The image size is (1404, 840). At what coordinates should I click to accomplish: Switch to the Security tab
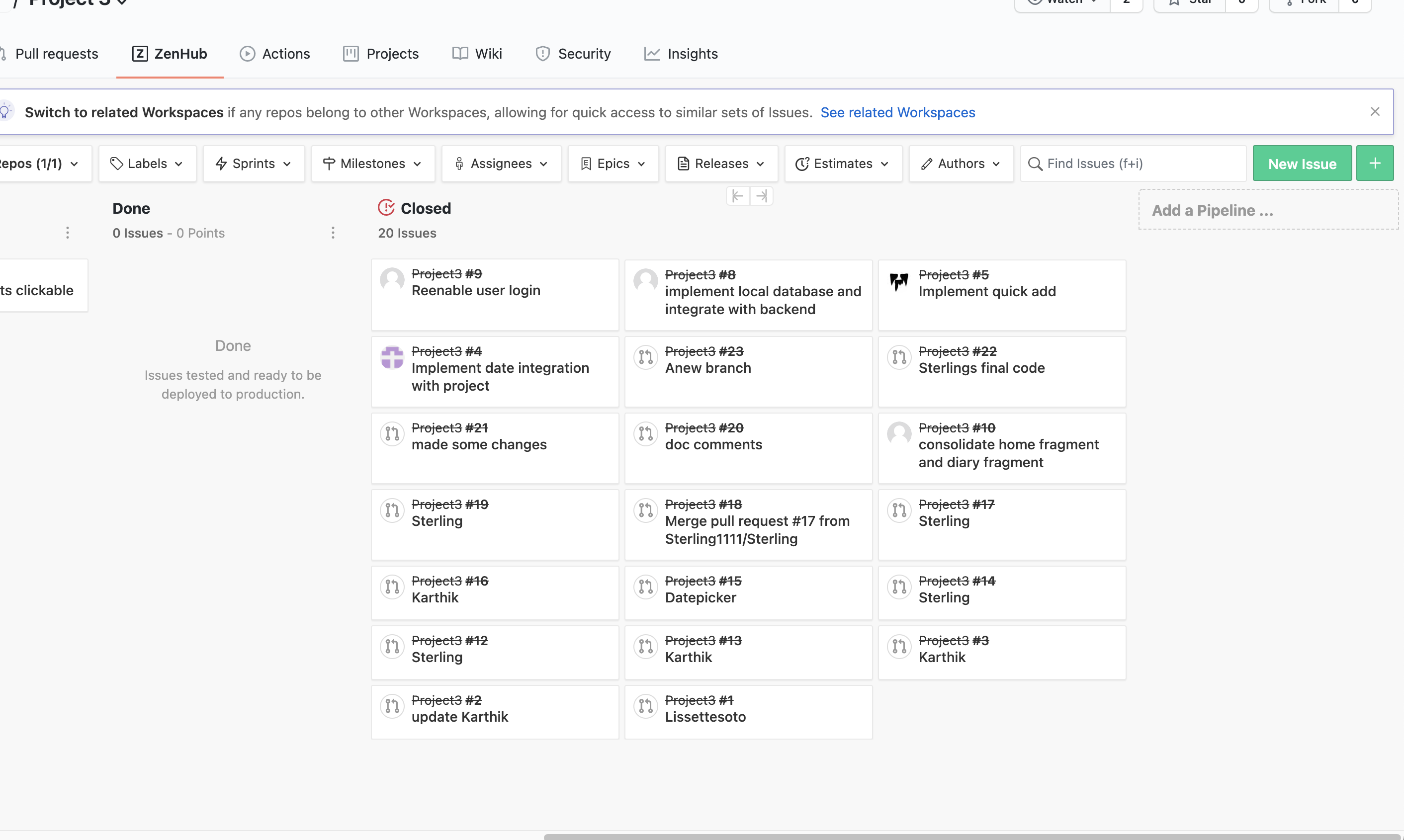[573, 54]
